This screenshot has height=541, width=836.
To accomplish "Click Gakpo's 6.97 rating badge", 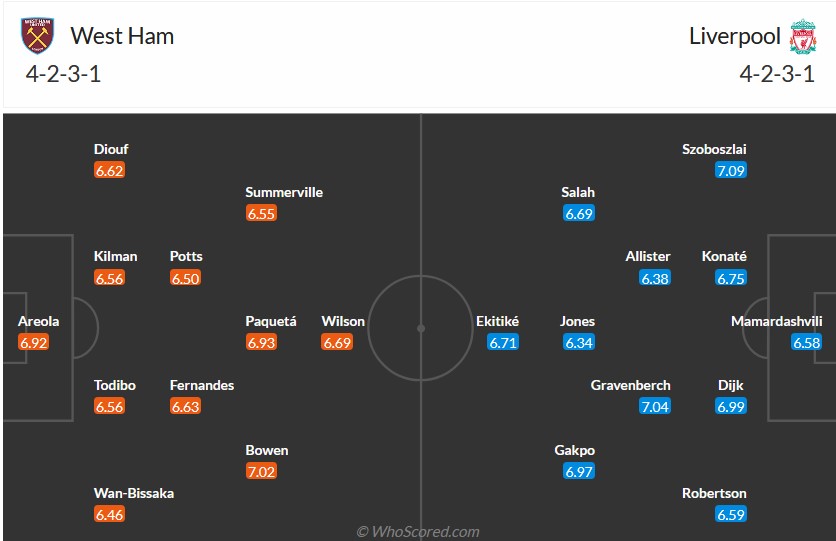I will tap(579, 472).
